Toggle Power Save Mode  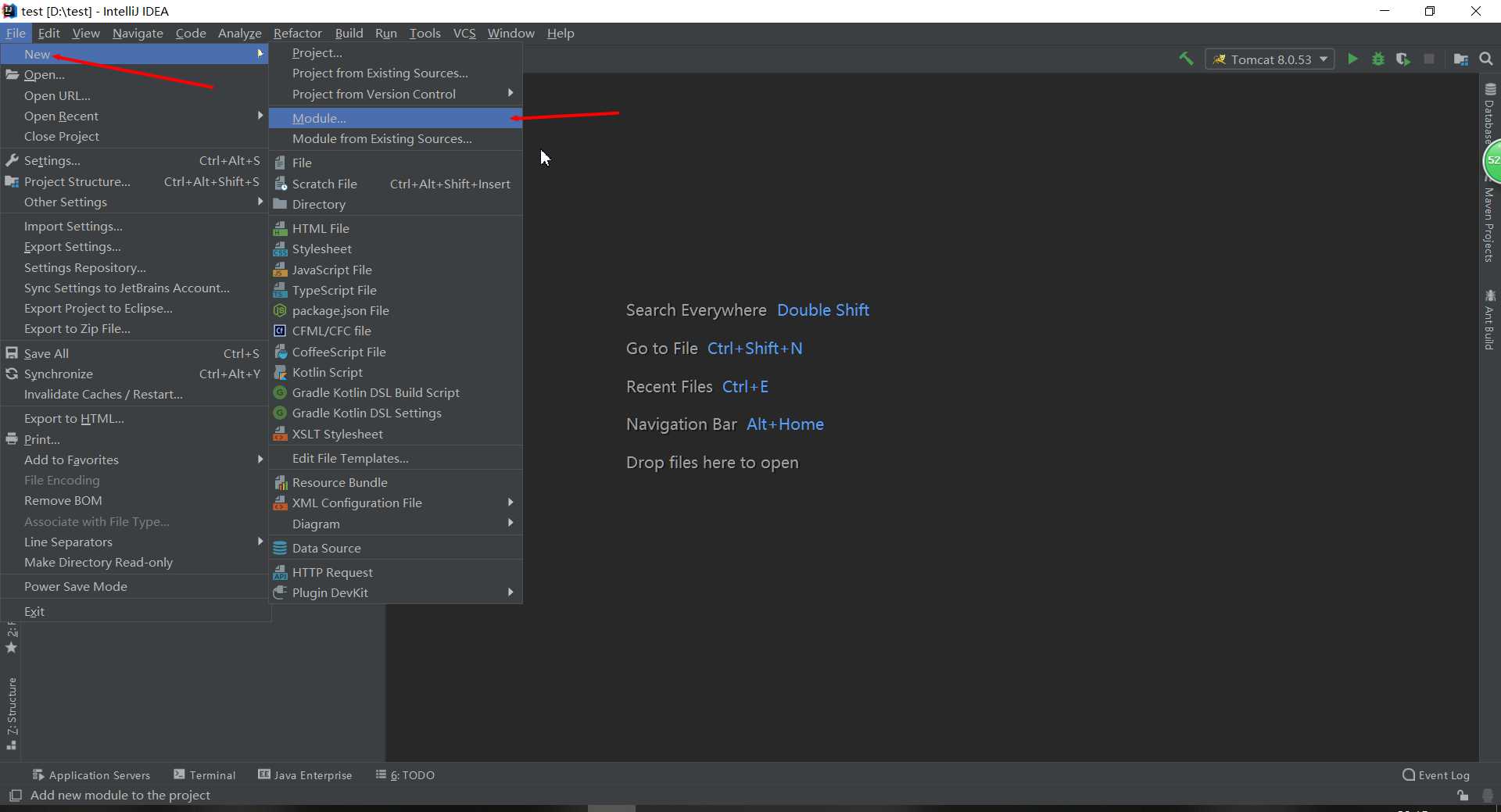(135, 586)
